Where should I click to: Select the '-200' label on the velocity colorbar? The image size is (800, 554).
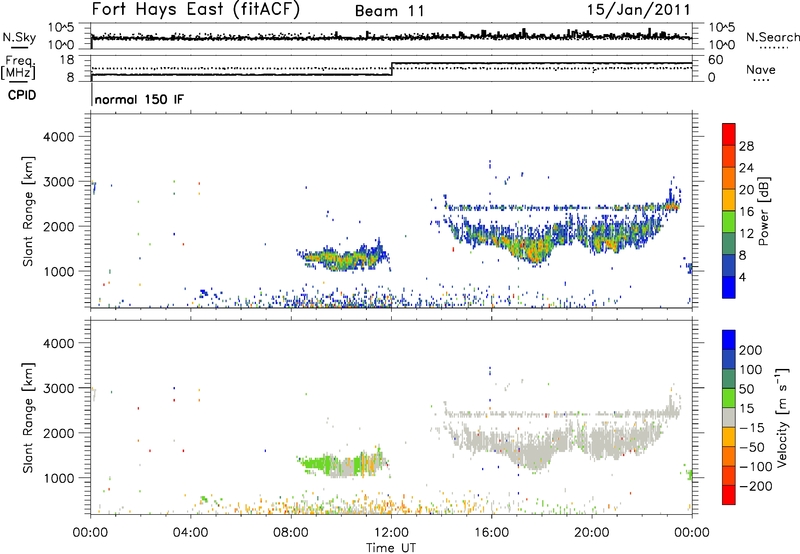point(755,486)
